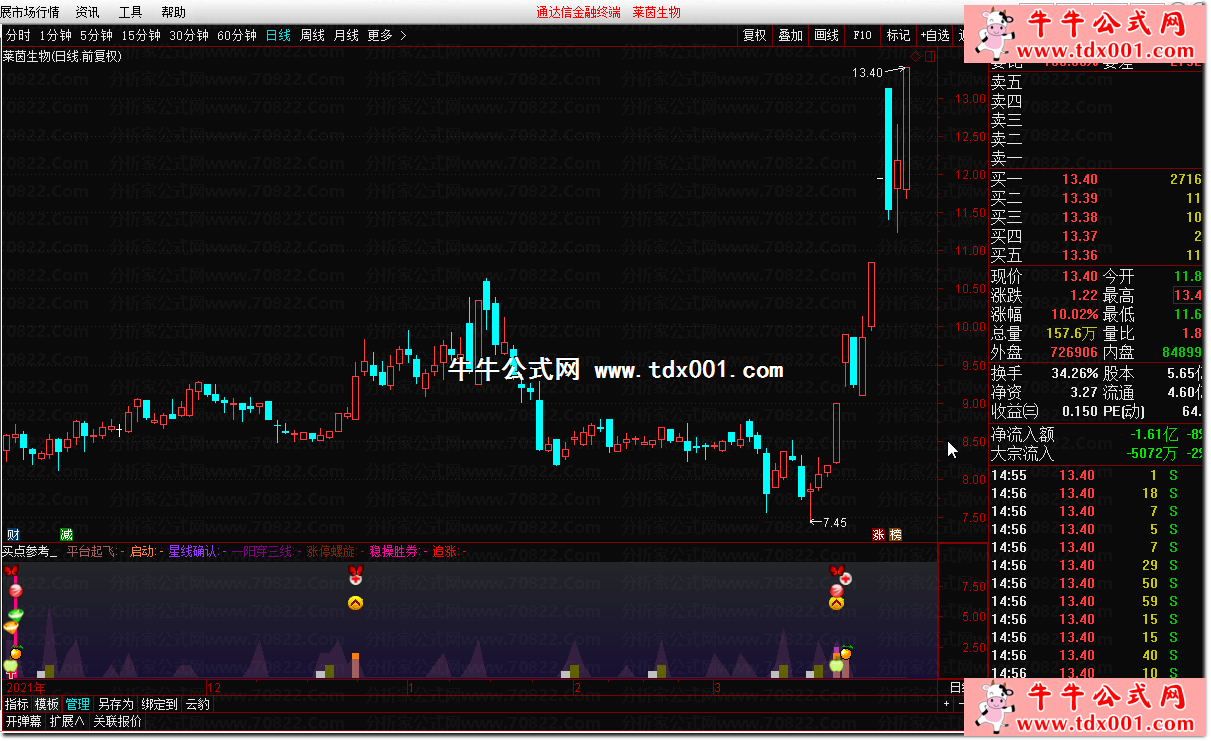Open the 复权 adjustment options
This screenshot has width=1211, height=741.
(754, 35)
